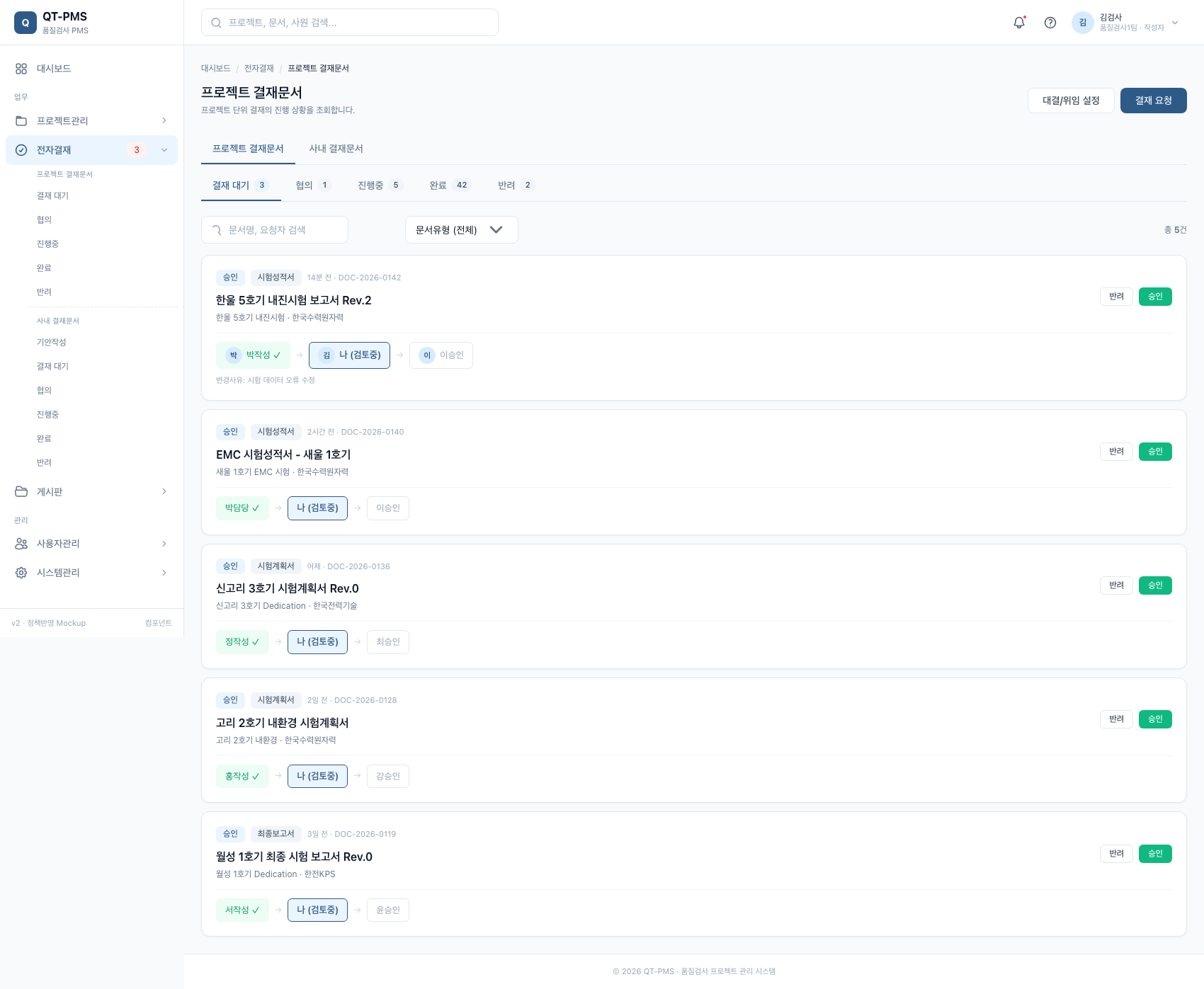Click the 최종보고서 type tag
Screen dimensions: 1204x989
tap(276, 834)
